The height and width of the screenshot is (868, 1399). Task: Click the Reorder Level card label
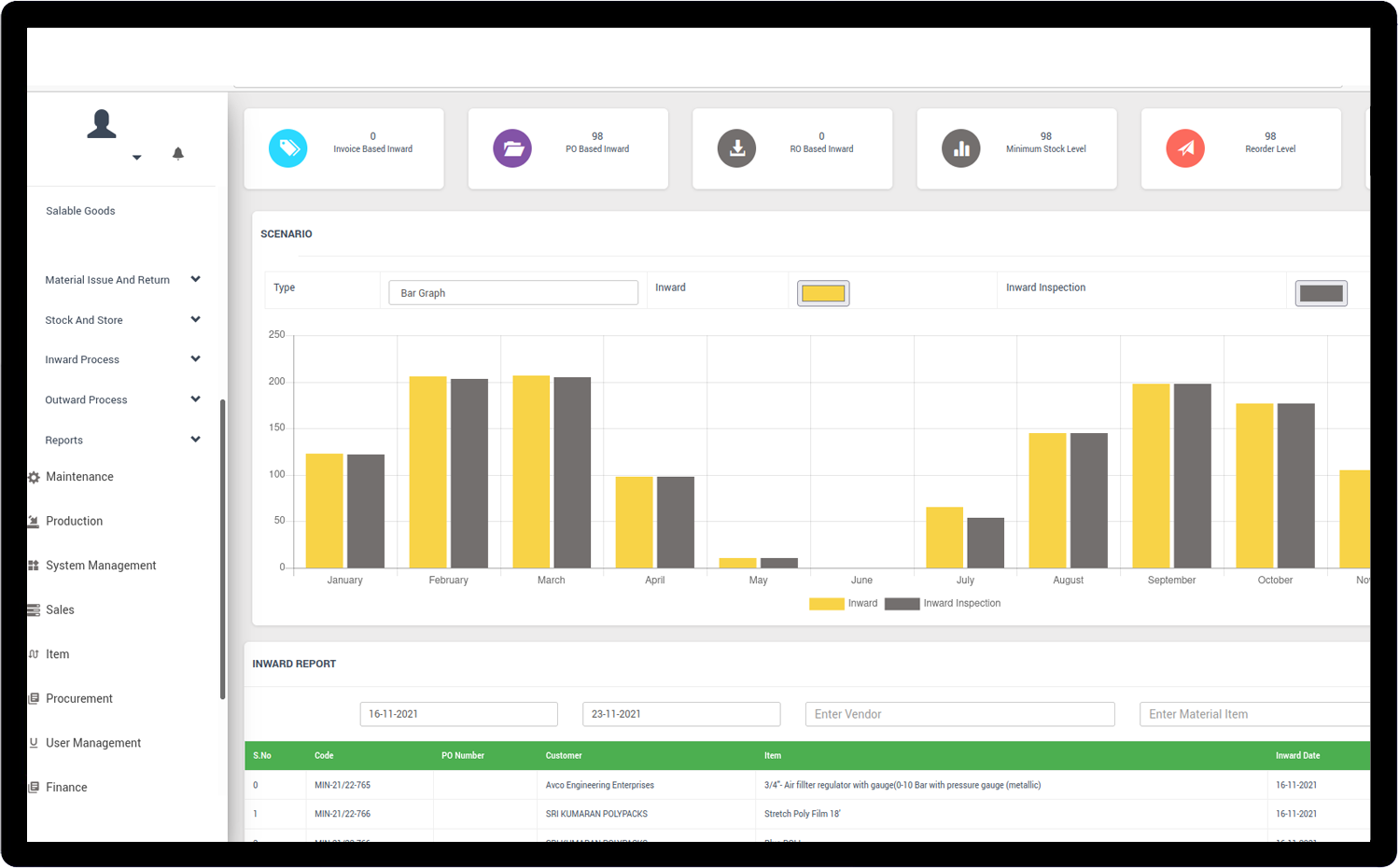tap(1270, 149)
